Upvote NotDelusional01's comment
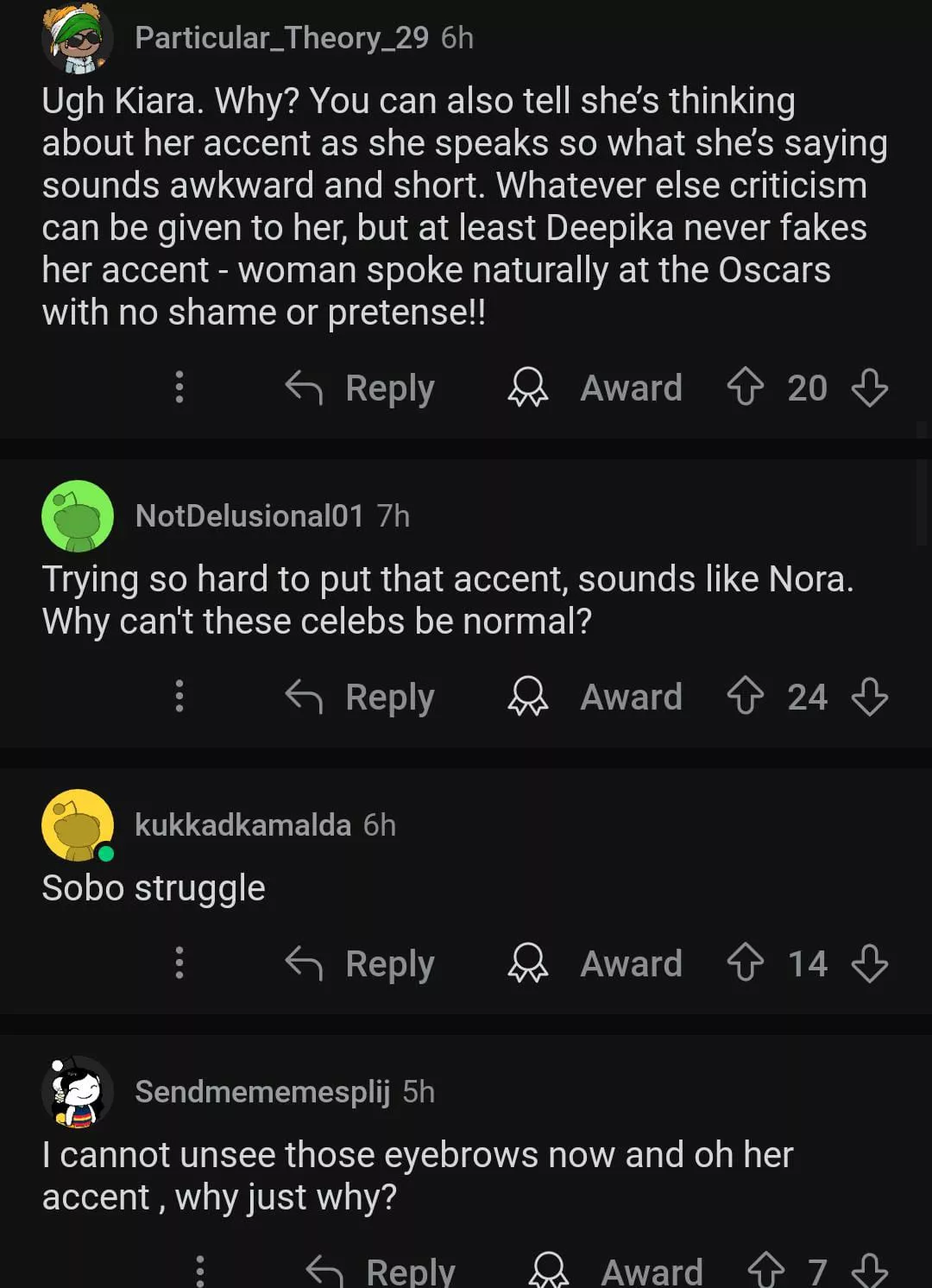This screenshot has height=1288, width=932. coord(745,696)
